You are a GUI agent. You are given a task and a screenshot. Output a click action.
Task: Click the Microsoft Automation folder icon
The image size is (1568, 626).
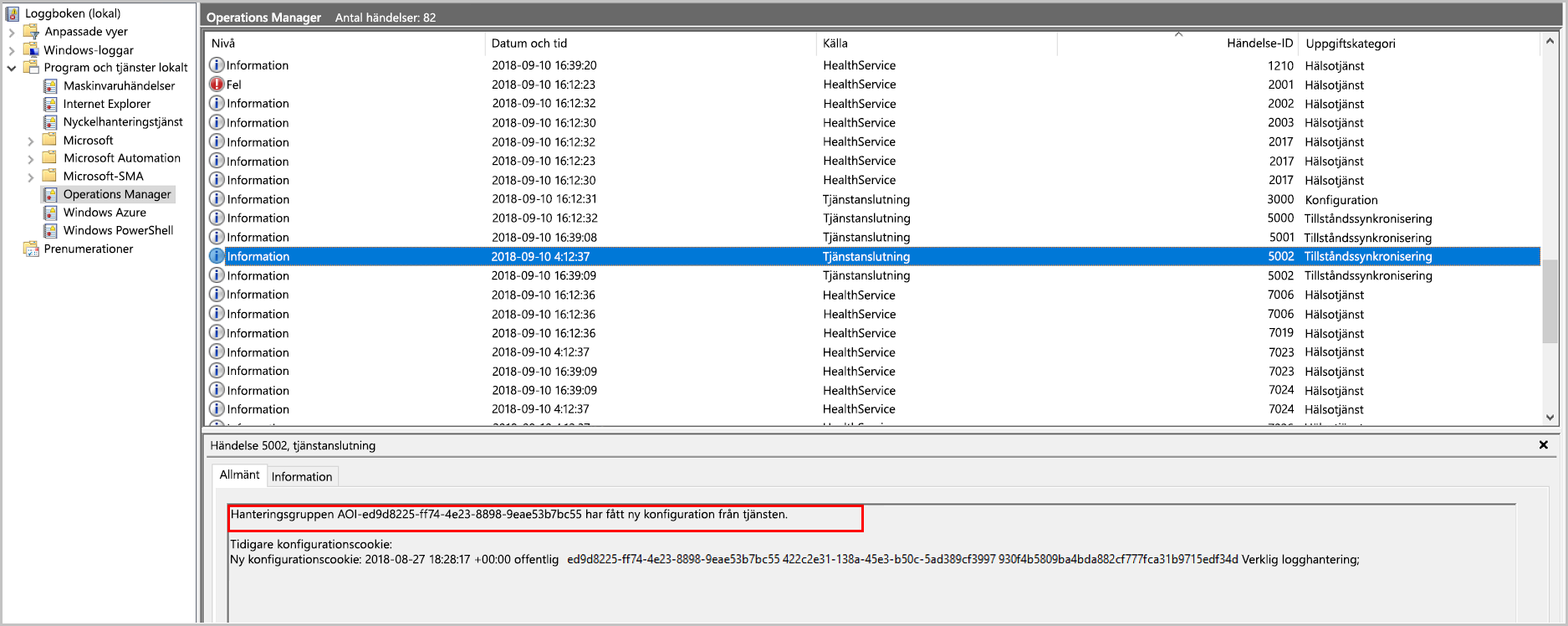click(50, 158)
